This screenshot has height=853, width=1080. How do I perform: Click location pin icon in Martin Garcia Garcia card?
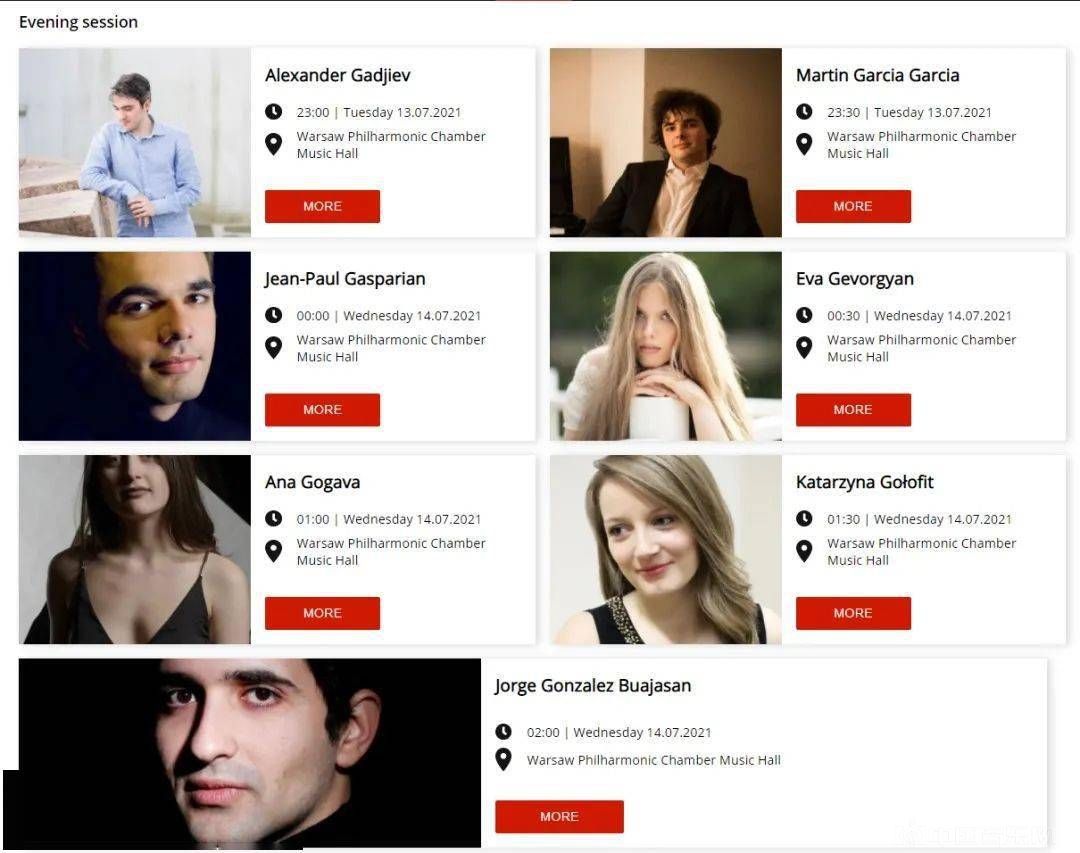click(804, 144)
